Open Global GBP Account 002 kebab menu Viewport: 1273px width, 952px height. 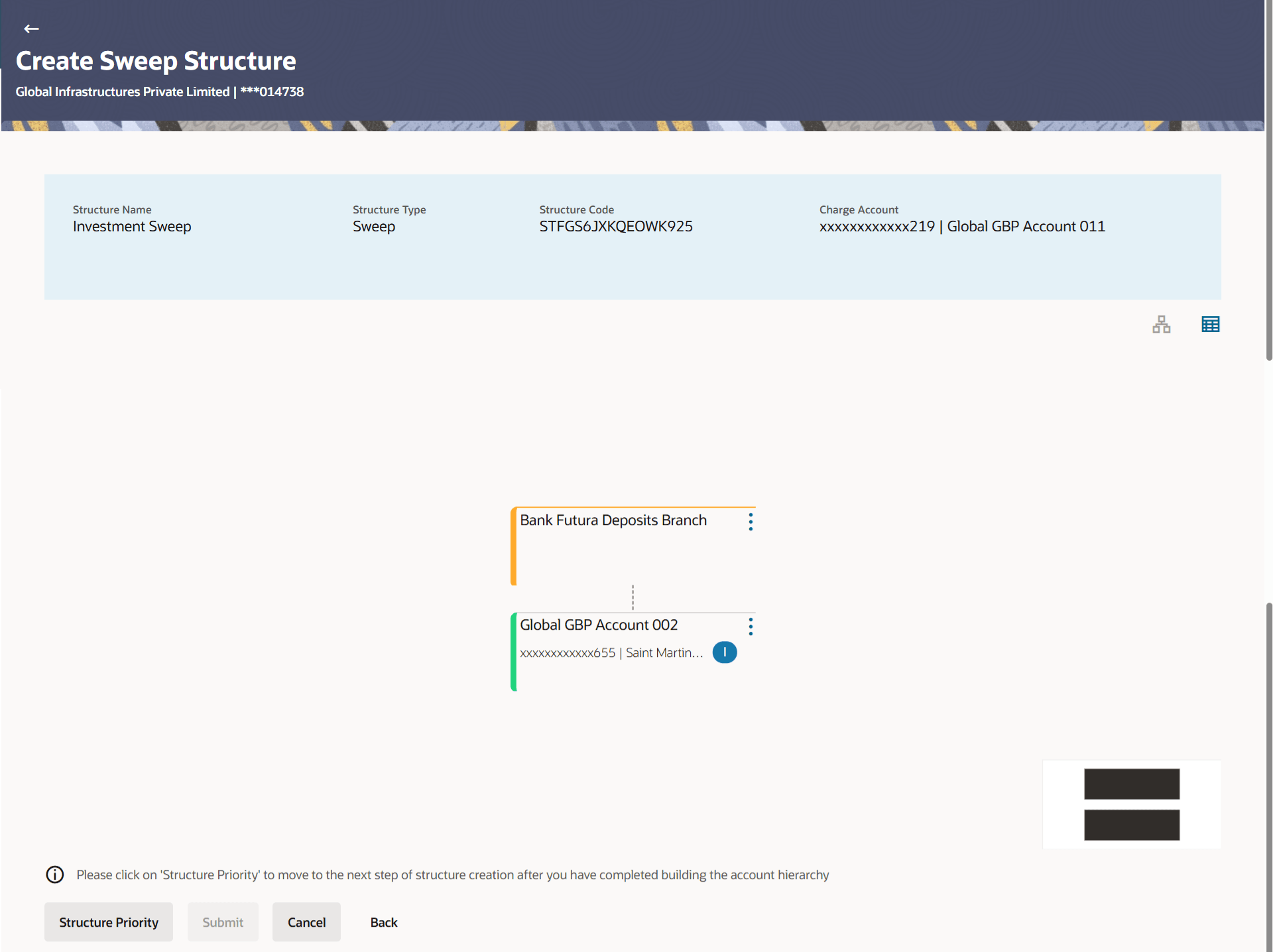[751, 626]
